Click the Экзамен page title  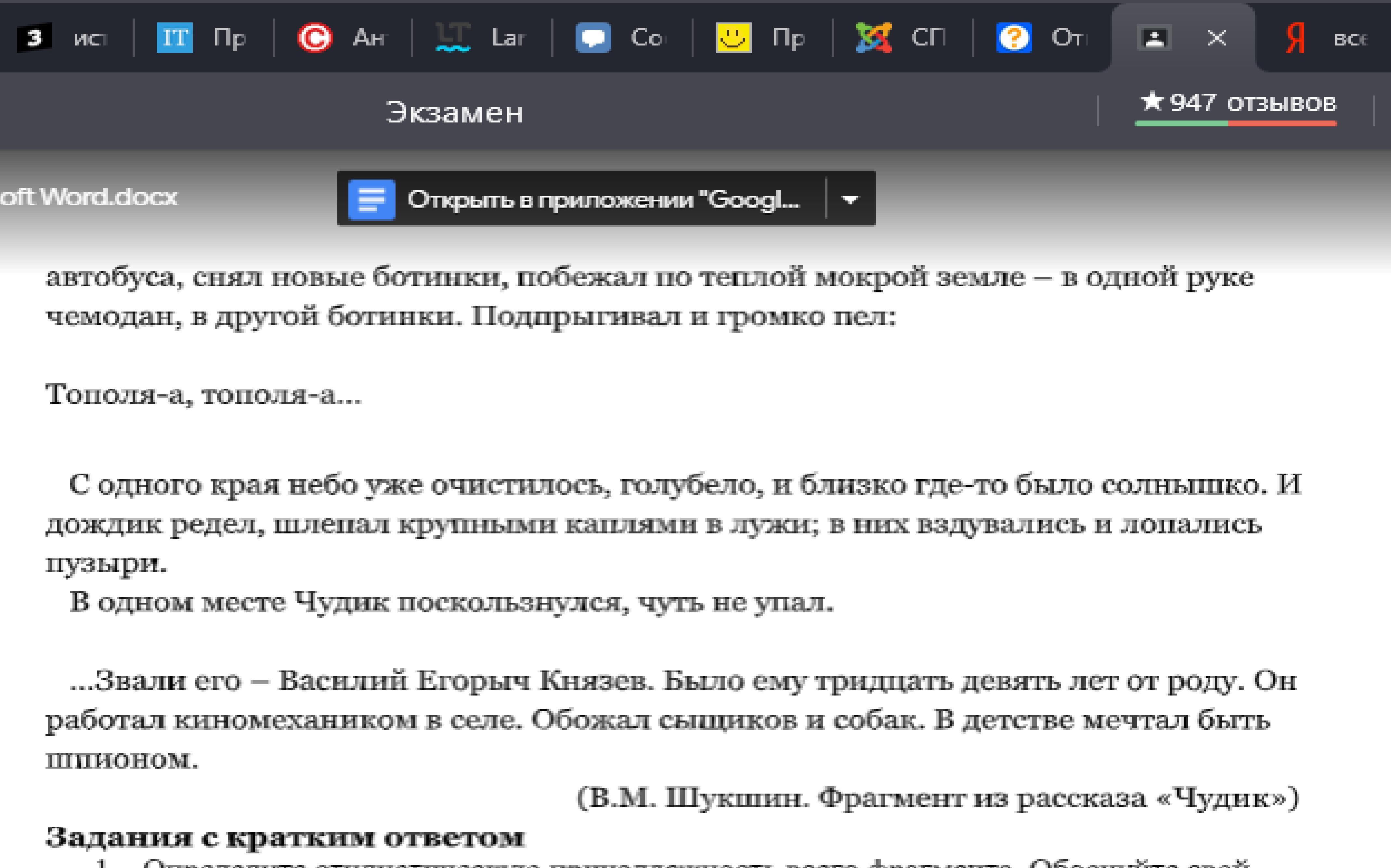(x=454, y=112)
